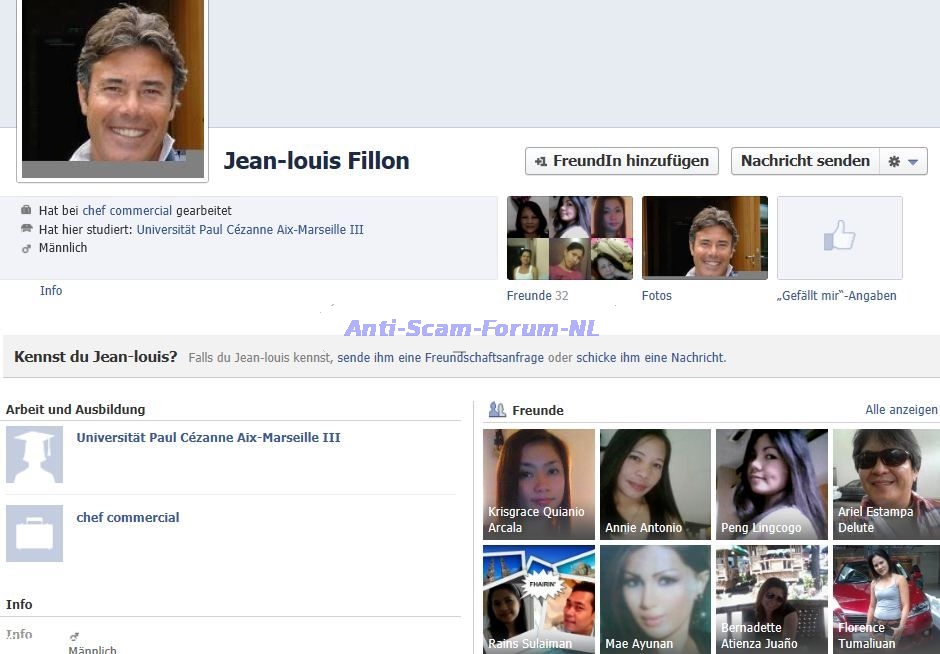Click 'Nachricht senden' button
Screen dimensions: 940x654
[805, 161]
